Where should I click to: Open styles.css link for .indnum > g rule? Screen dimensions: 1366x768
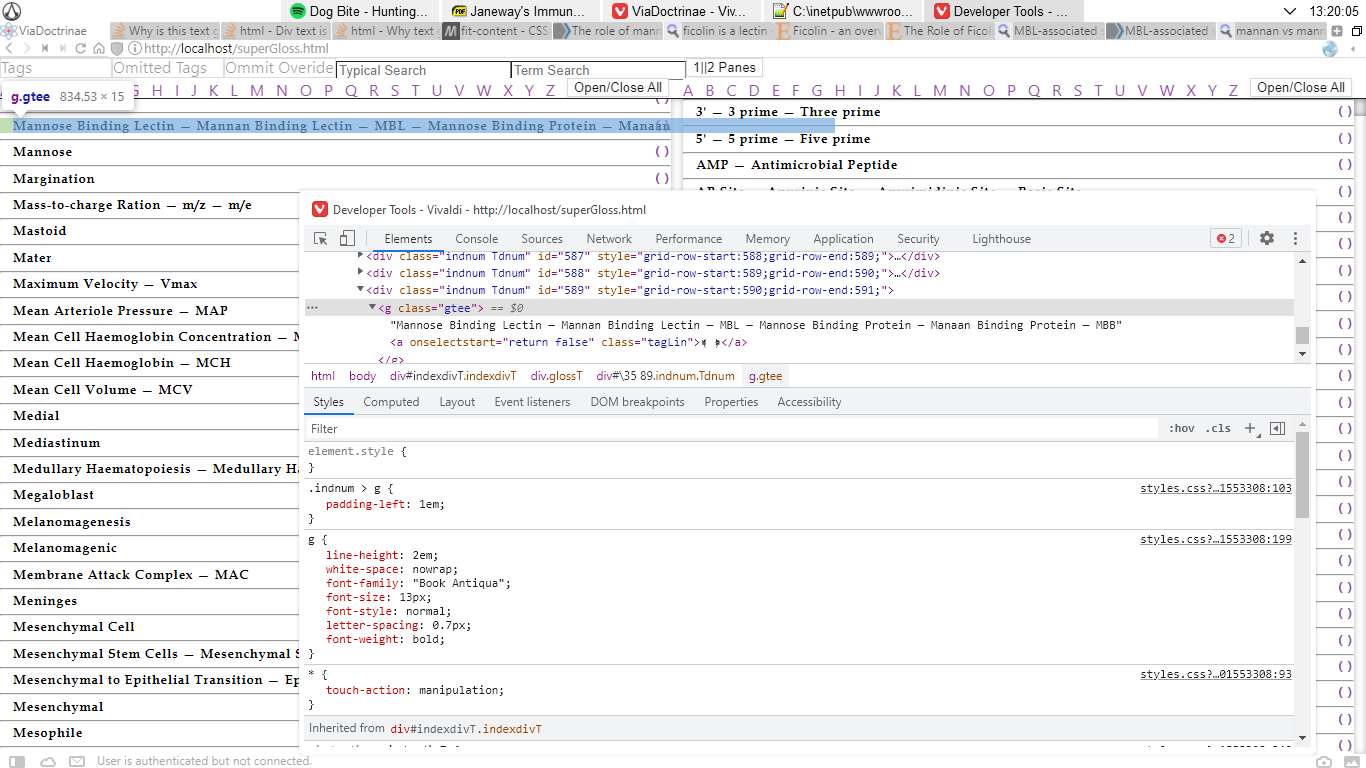coord(1216,489)
